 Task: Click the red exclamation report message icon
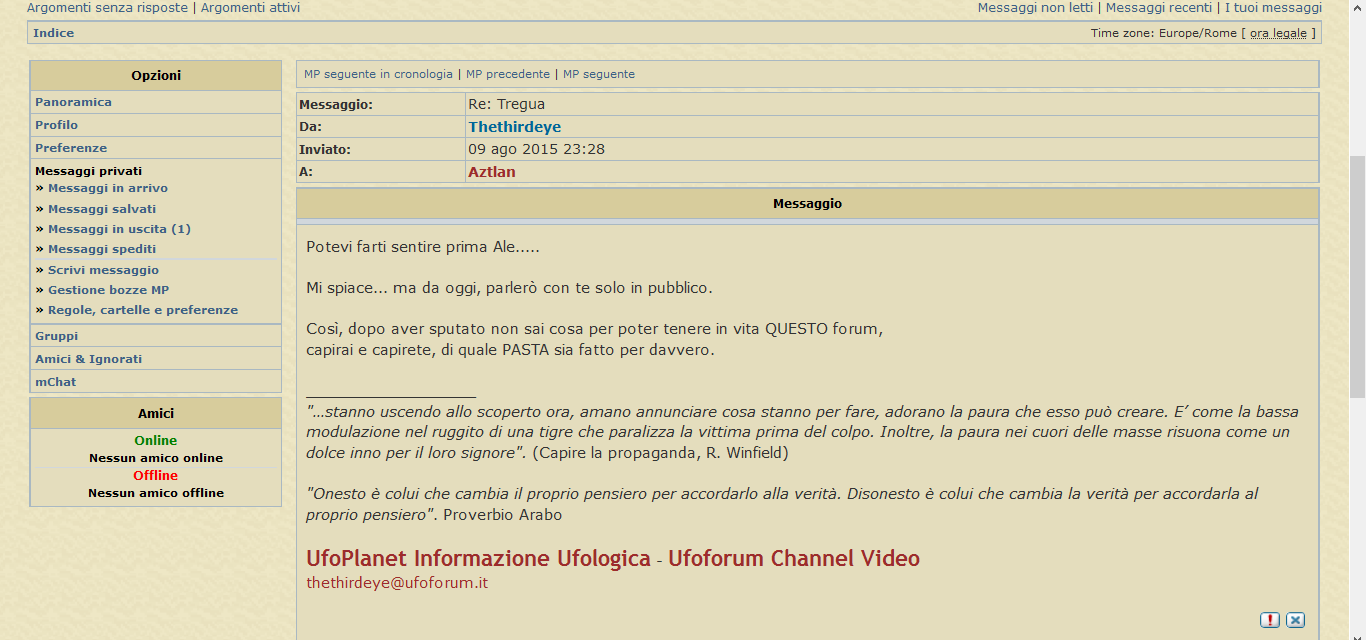pos(1270,620)
